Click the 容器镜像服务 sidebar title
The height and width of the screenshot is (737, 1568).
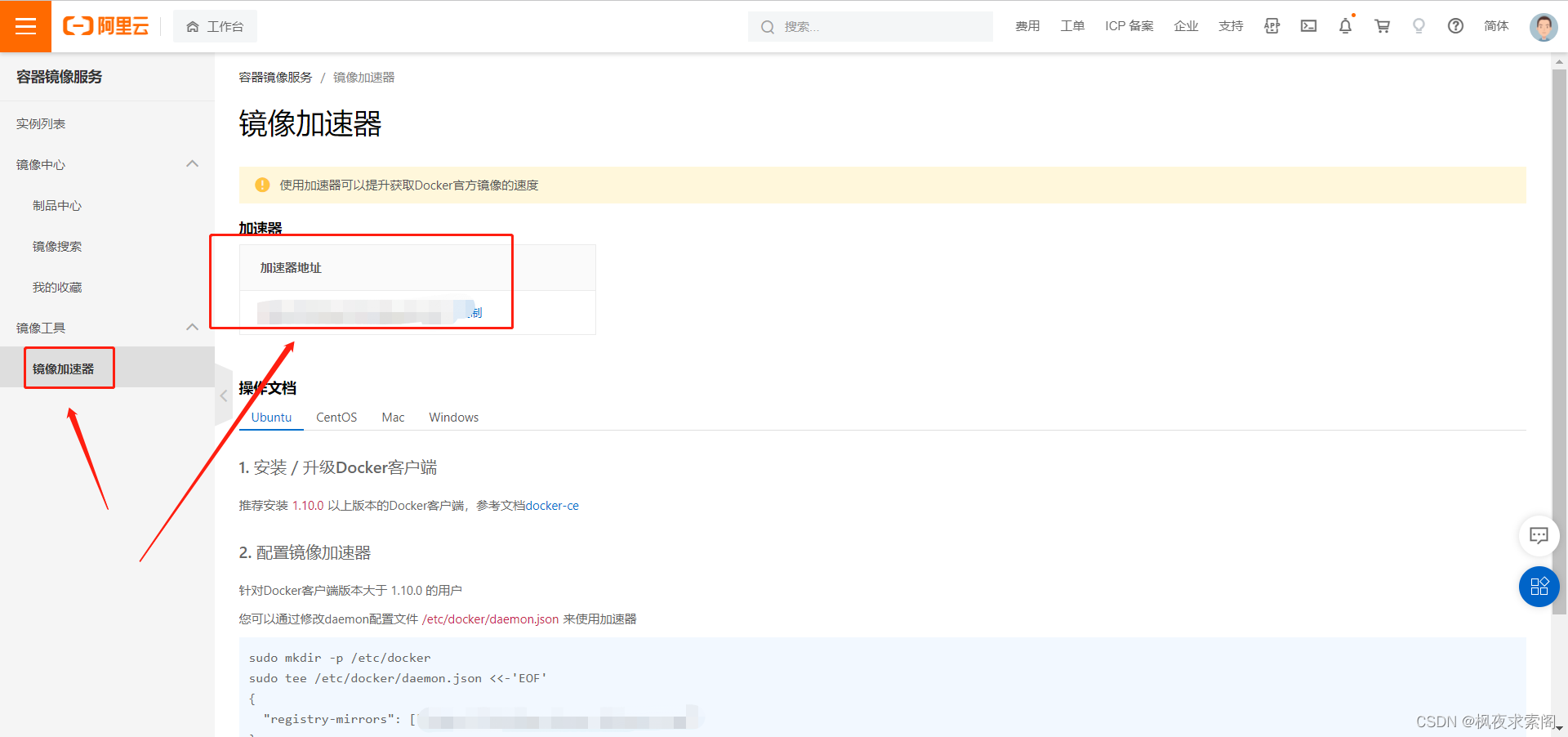click(x=60, y=77)
